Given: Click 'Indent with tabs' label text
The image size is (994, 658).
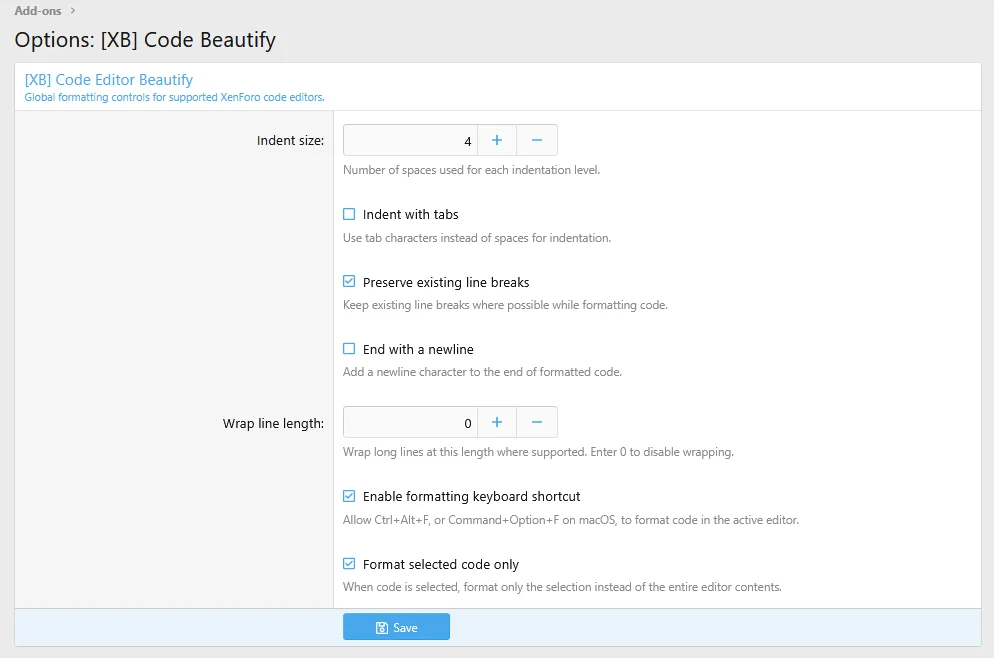Looking at the screenshot, I should [x=411, y=214].
